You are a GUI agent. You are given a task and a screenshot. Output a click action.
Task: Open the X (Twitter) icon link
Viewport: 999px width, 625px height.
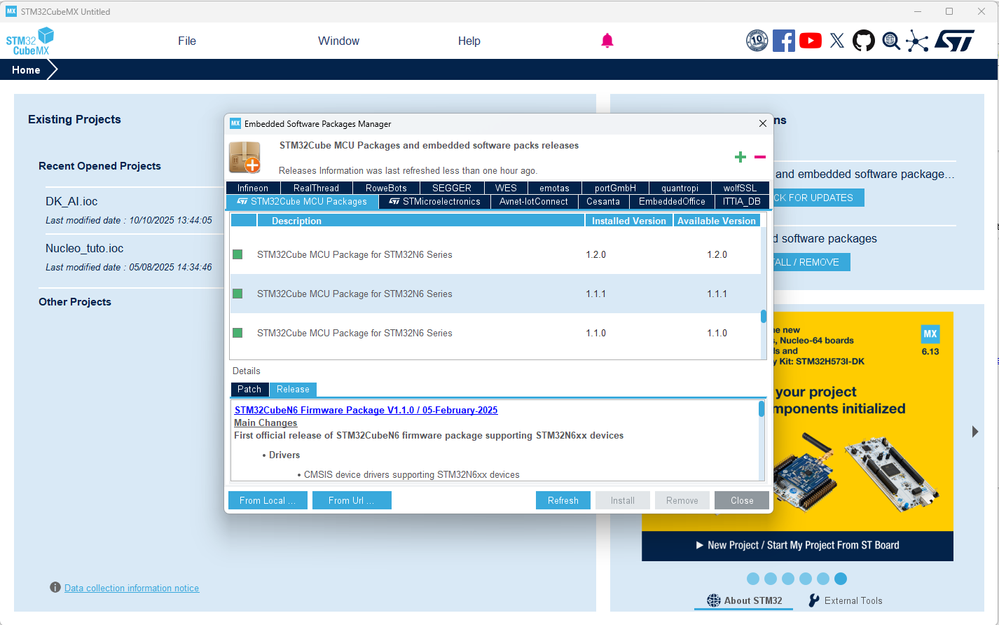[x=837, y=41]
